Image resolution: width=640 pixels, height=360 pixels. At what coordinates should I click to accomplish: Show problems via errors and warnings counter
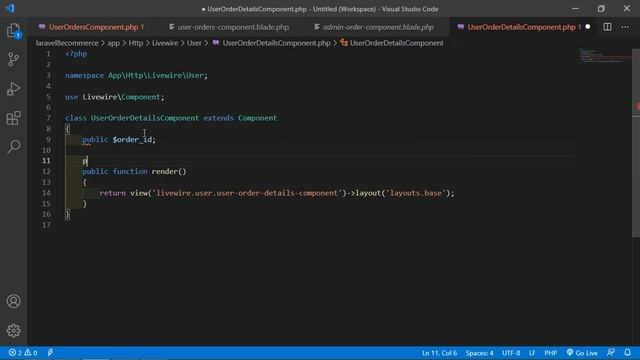[23, 353]
